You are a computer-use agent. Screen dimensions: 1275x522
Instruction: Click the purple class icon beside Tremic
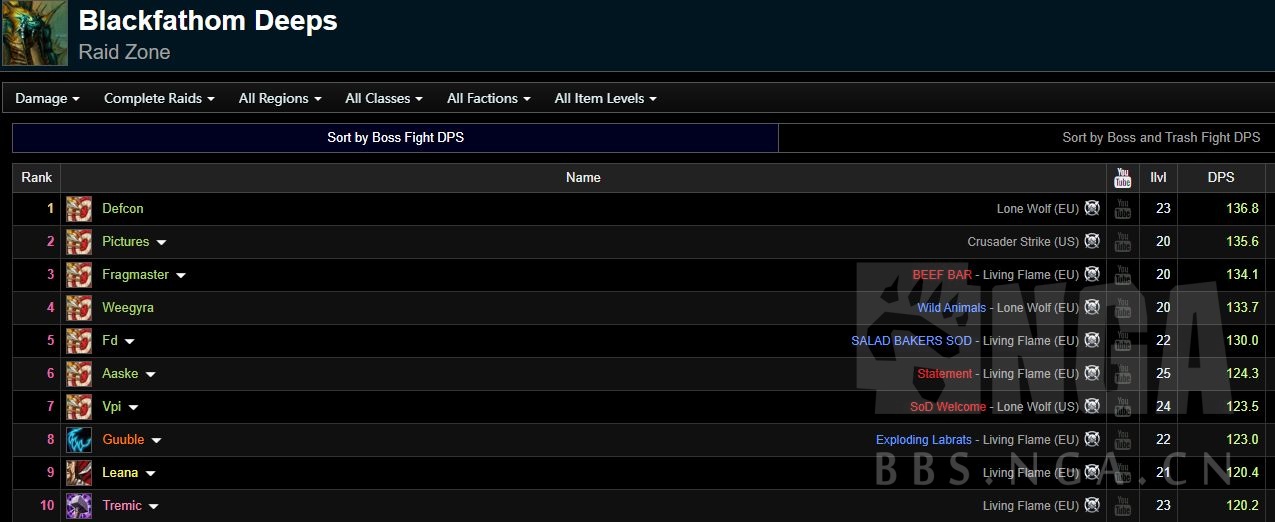[x=79, y=506]
